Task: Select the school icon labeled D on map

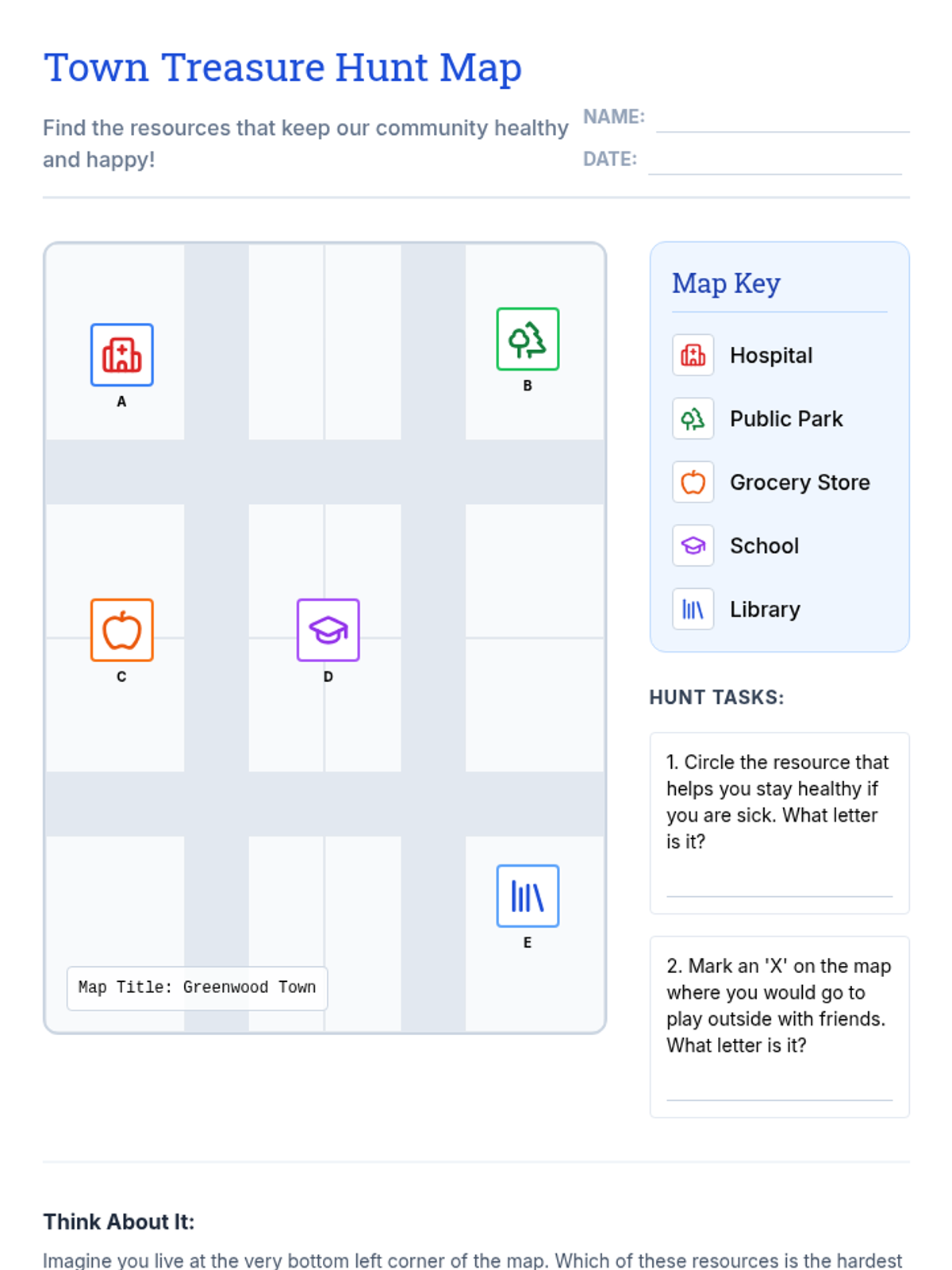Action: pos(328,630)
